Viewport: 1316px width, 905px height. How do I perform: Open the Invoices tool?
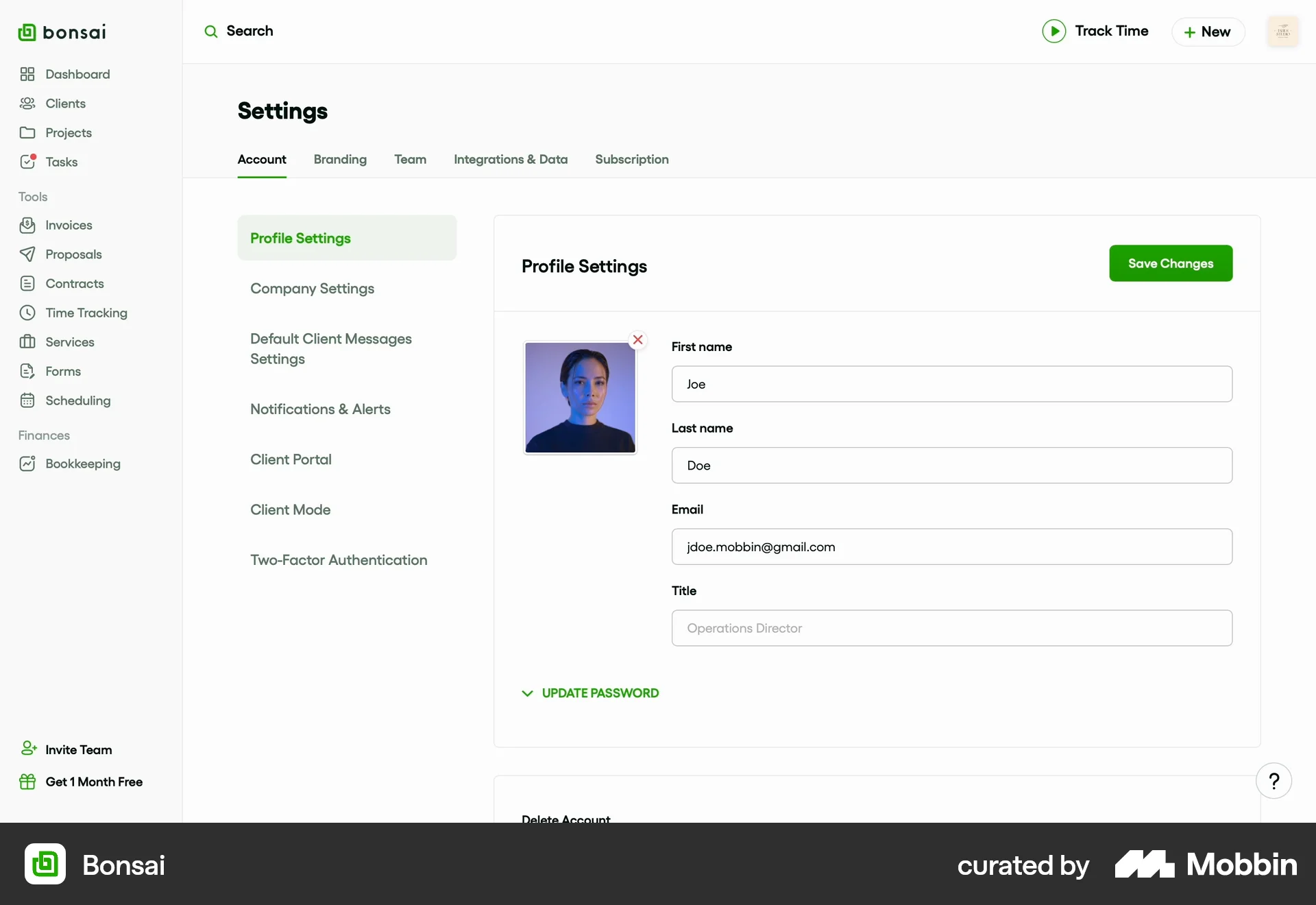point(68,225)
